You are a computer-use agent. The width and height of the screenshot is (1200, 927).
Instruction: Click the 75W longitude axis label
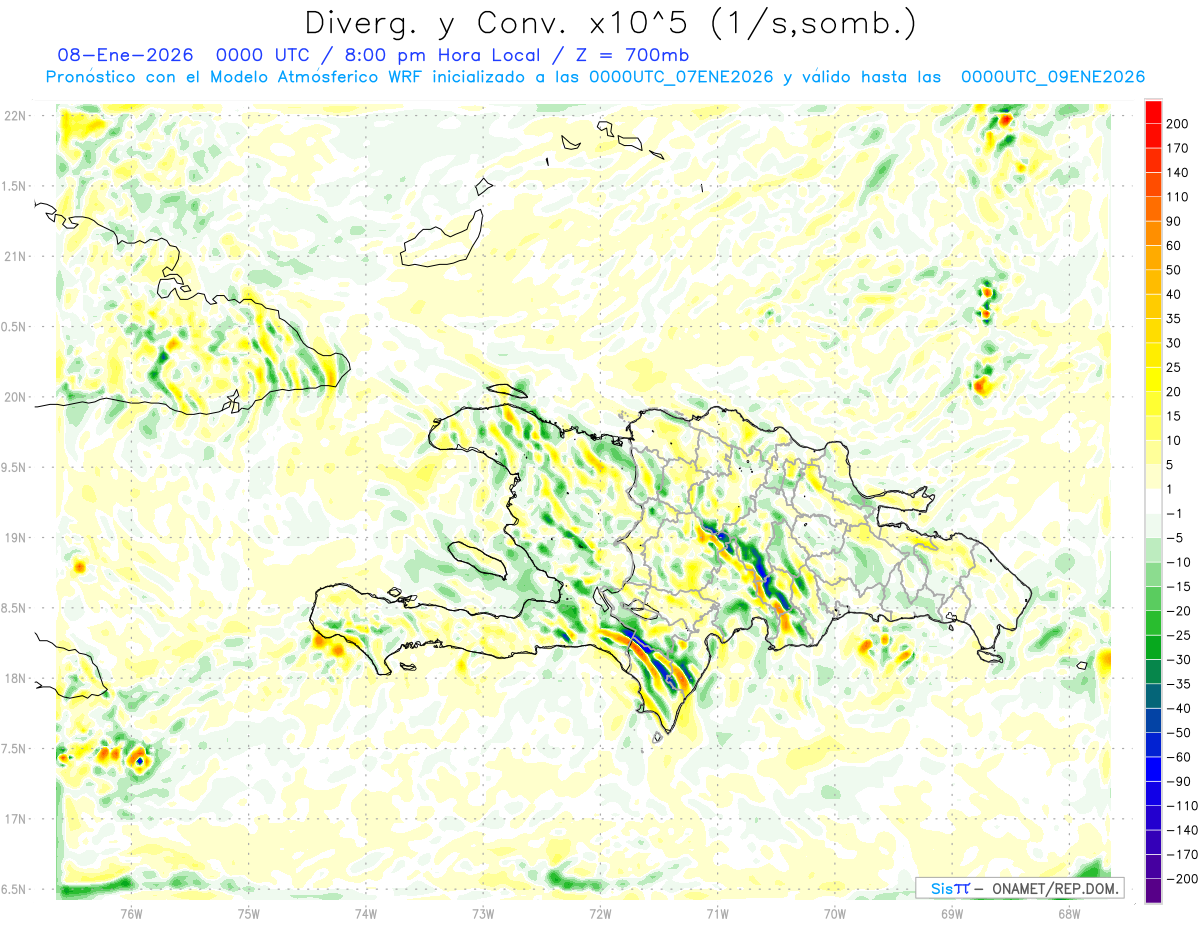248,913
